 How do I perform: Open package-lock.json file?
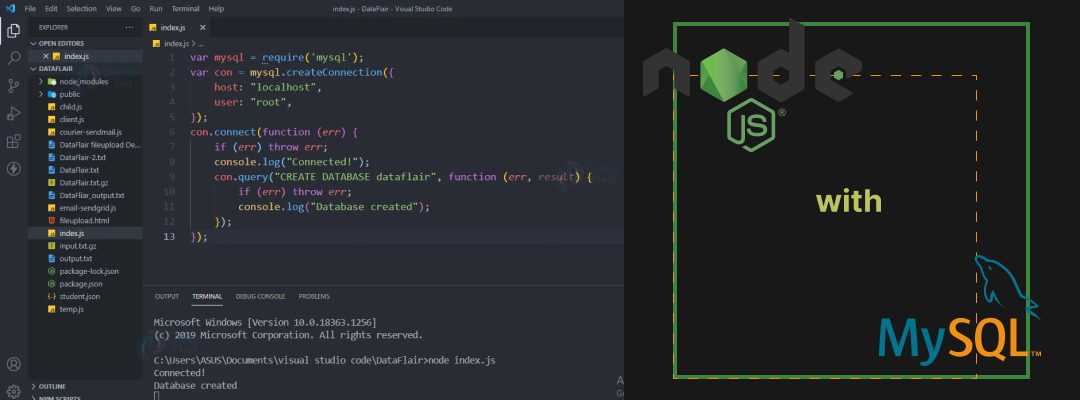coord(89,271)
